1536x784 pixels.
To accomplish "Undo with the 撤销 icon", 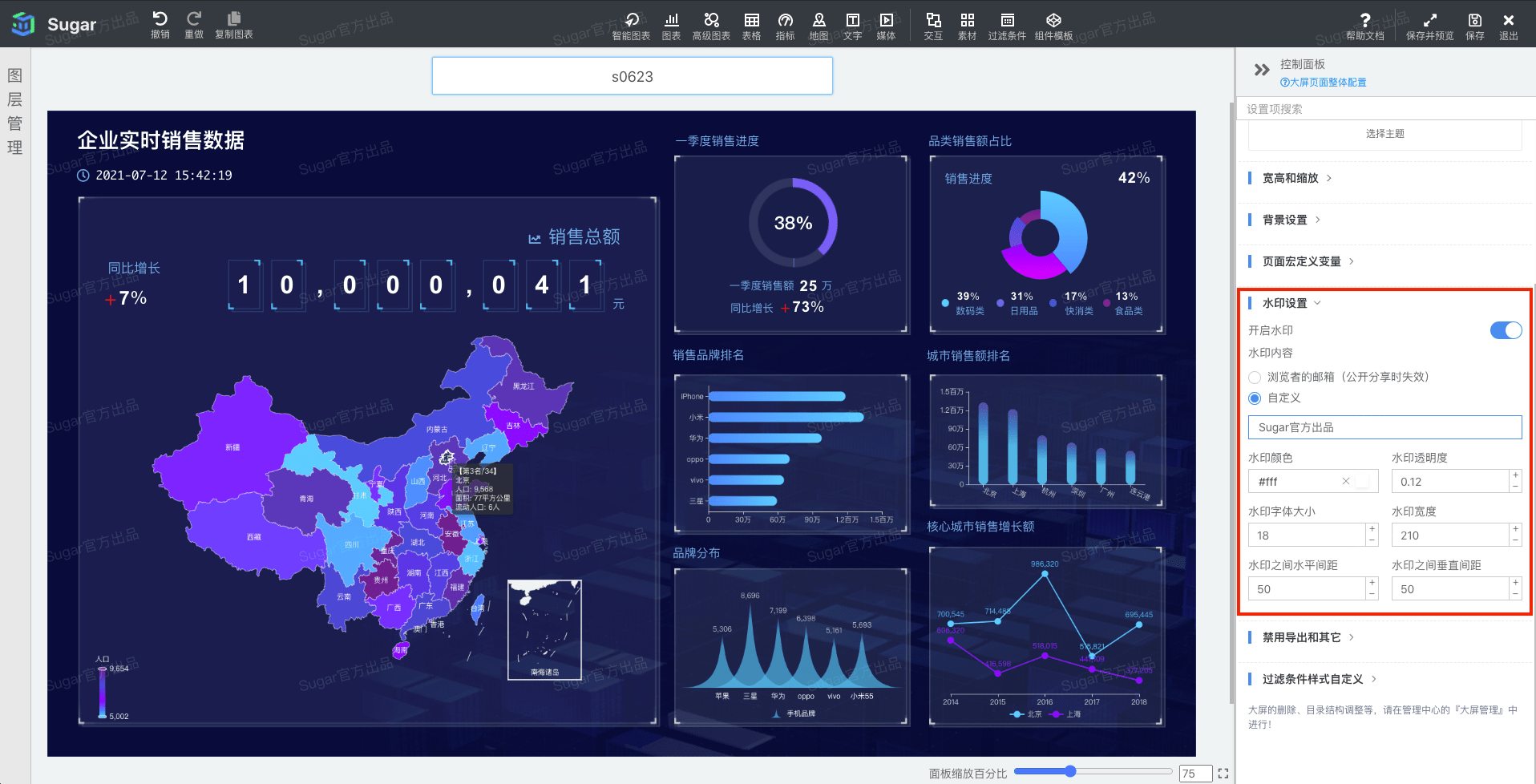I will (160, 24).
